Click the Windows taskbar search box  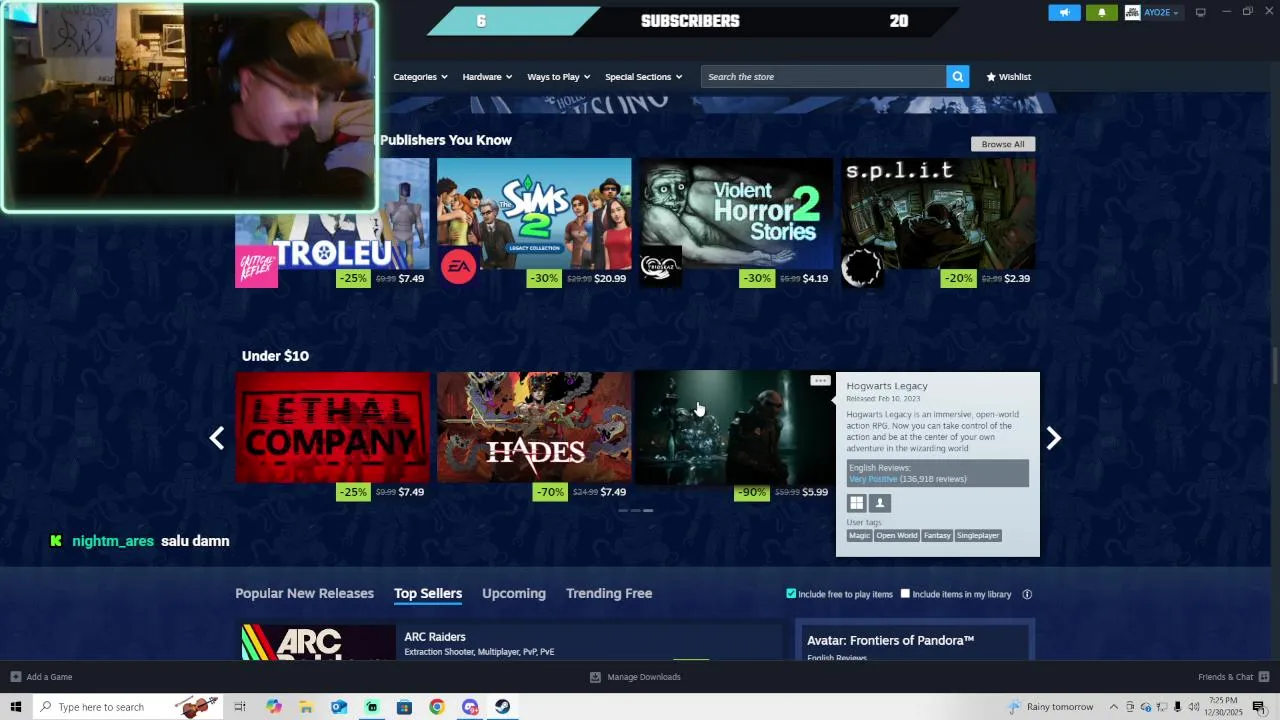(x=127, y=707)
